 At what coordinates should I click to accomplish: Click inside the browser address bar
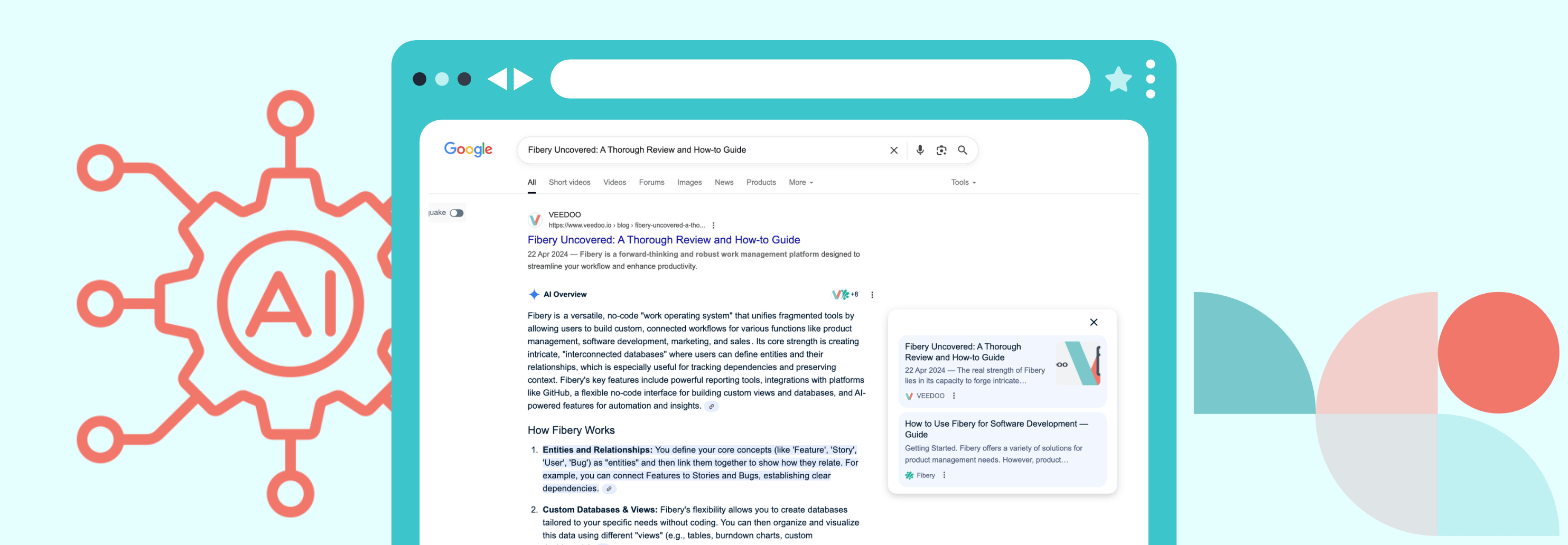click(819, 79)
